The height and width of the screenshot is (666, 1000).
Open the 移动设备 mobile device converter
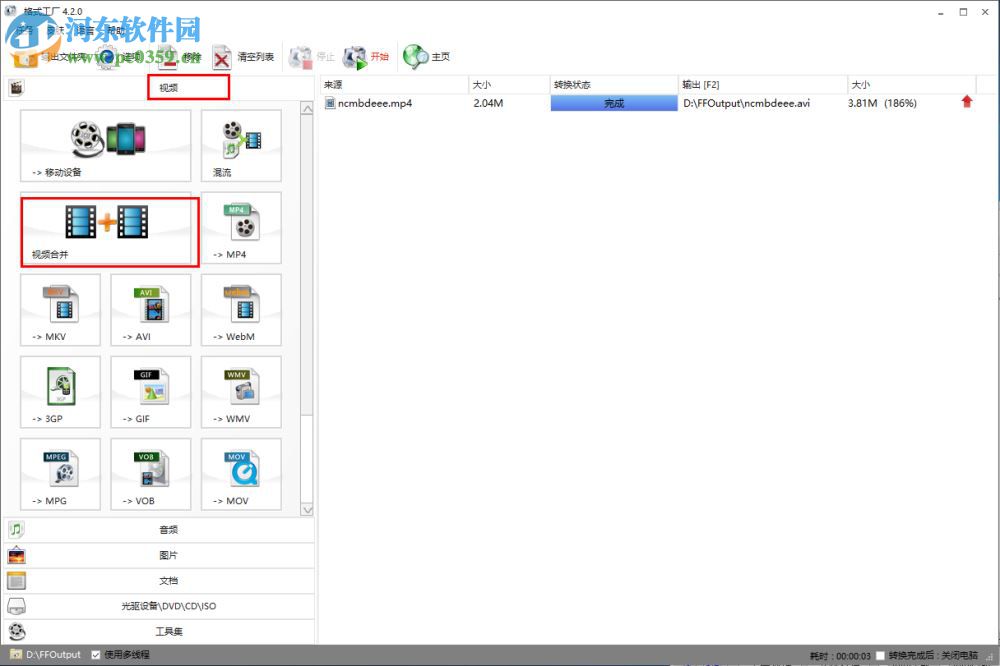pyautogui.click(x=105, y=145)
